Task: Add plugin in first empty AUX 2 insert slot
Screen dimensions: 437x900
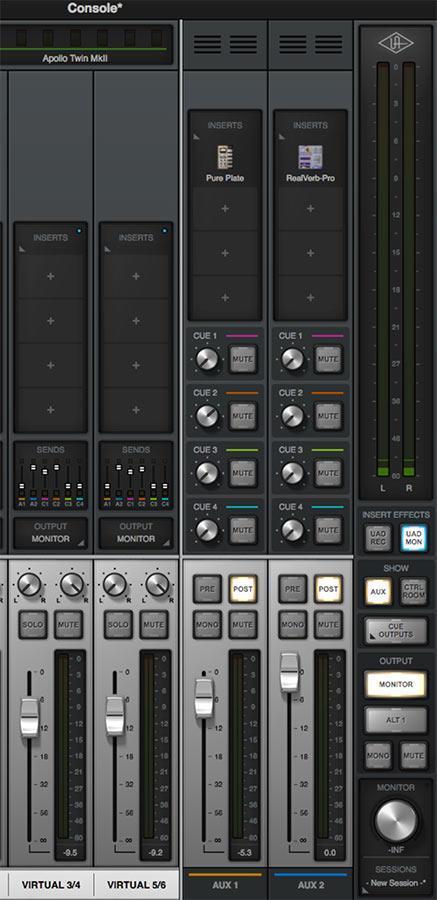Action: point(310,208)
